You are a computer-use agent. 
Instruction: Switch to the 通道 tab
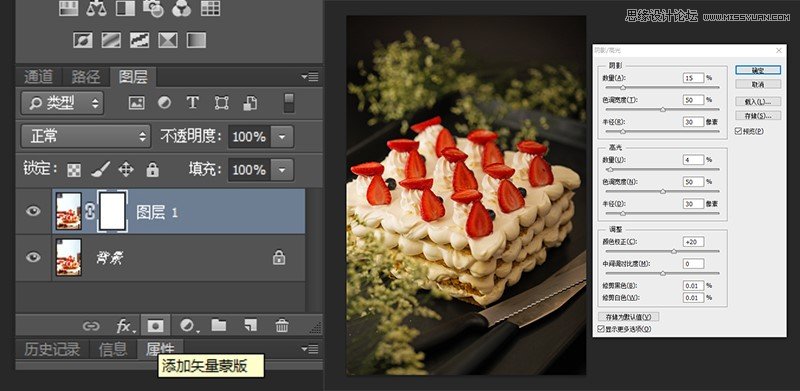click(39, 77)
